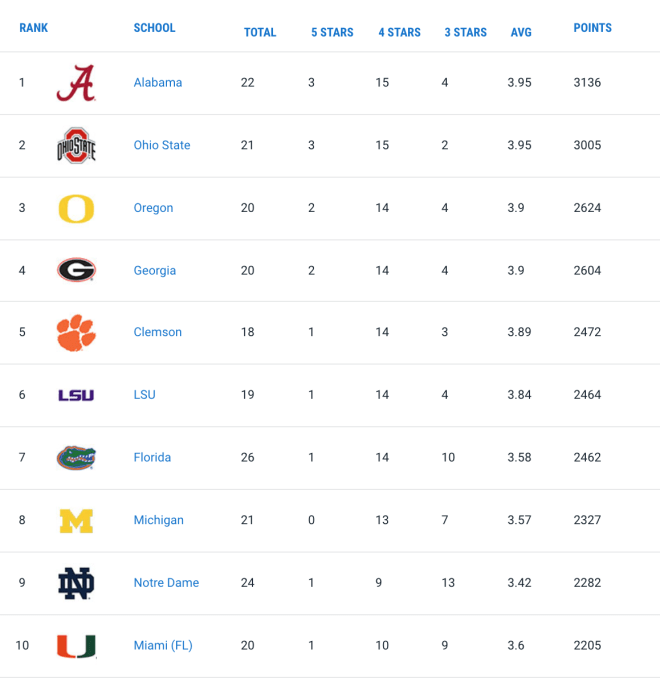Click the purple LSU logo
The image size is (660, 678).
(76, 395)
